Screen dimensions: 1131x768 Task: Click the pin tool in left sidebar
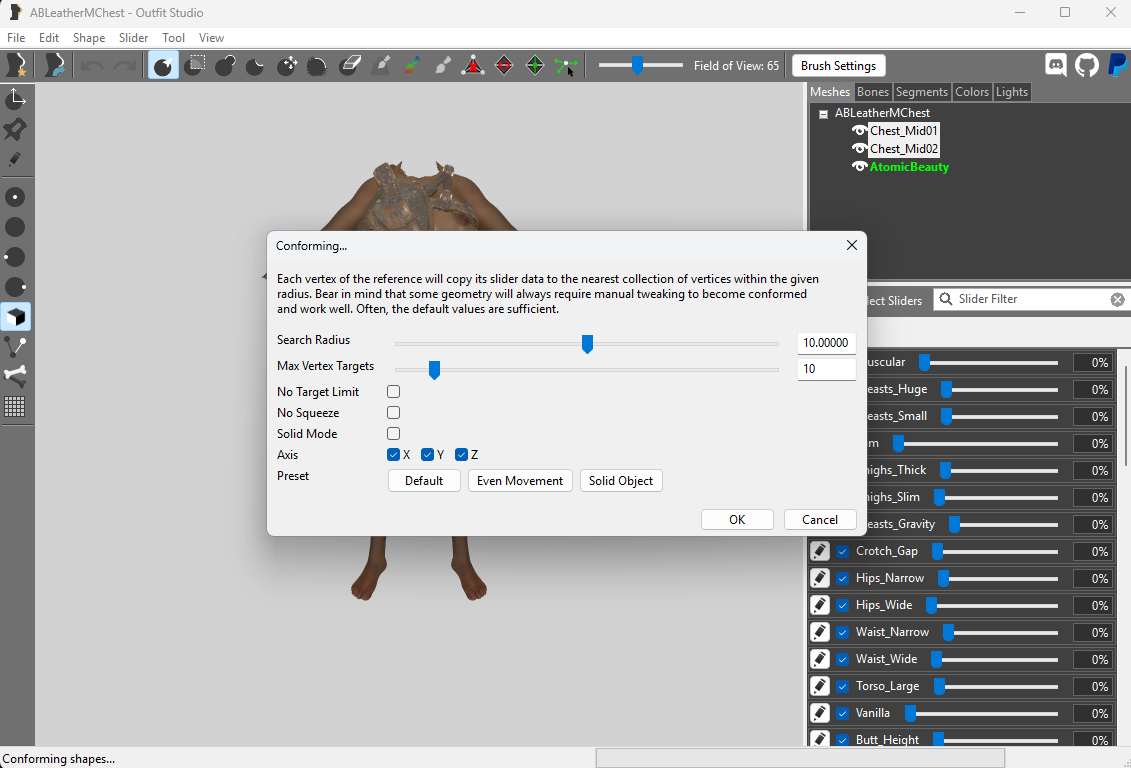15,129
